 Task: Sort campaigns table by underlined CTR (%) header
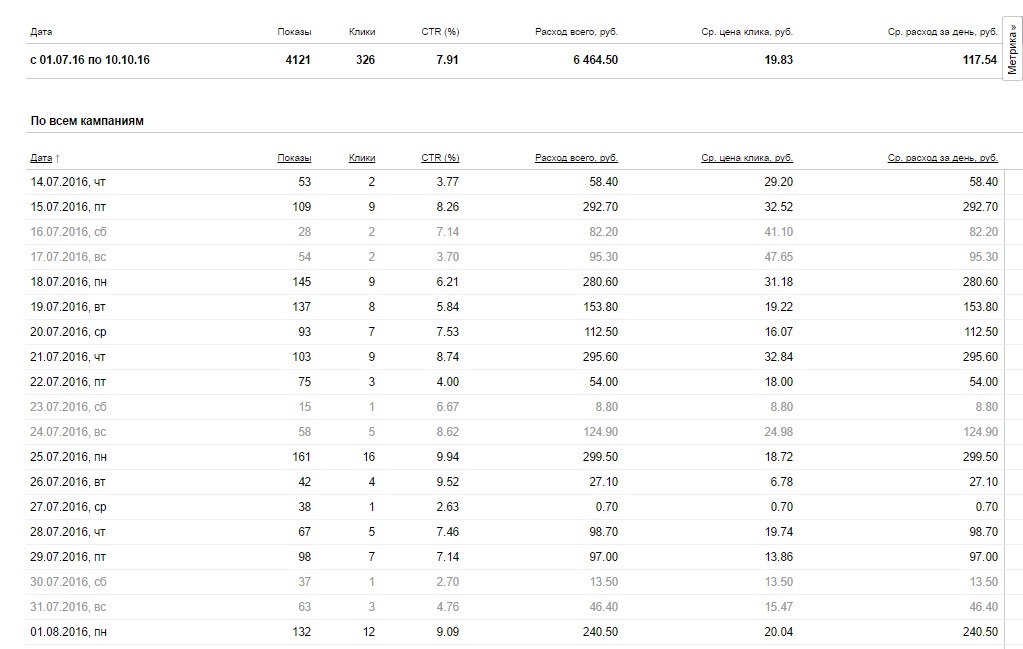click(x=440, y=158)
